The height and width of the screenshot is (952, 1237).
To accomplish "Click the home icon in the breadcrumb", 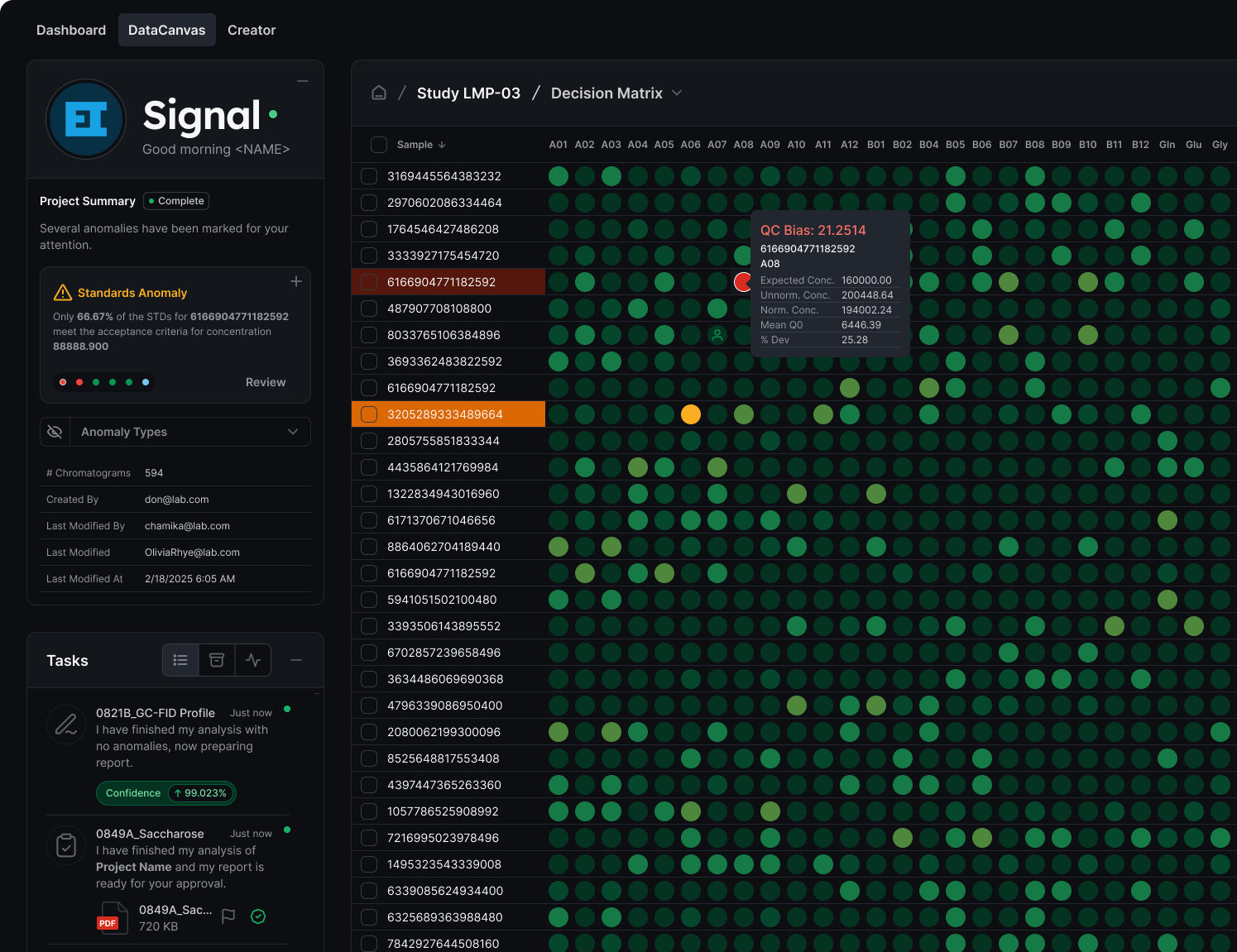I will (x=379, y=93).
